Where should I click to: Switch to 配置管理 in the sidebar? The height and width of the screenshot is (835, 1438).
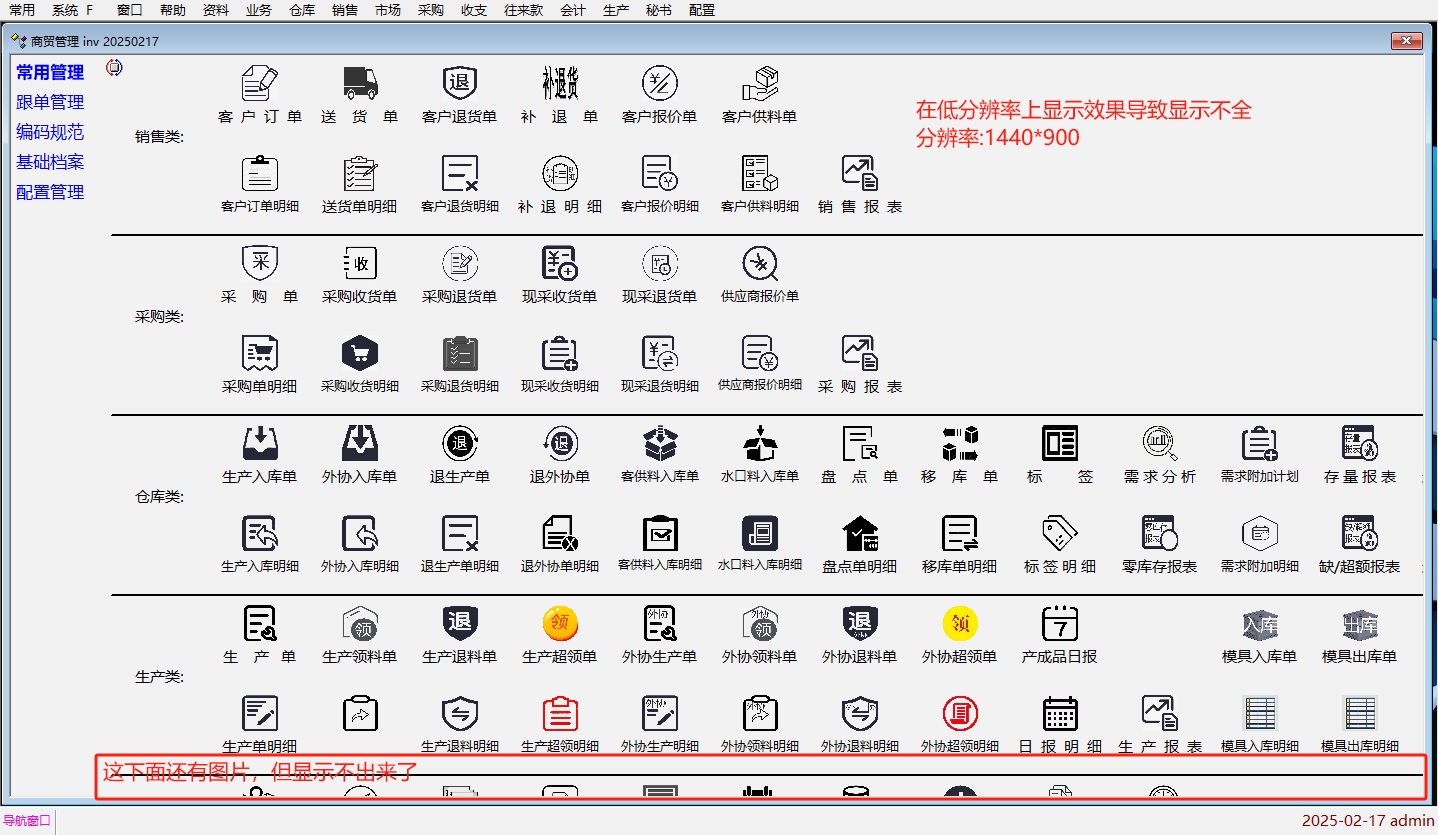point(50,192)
